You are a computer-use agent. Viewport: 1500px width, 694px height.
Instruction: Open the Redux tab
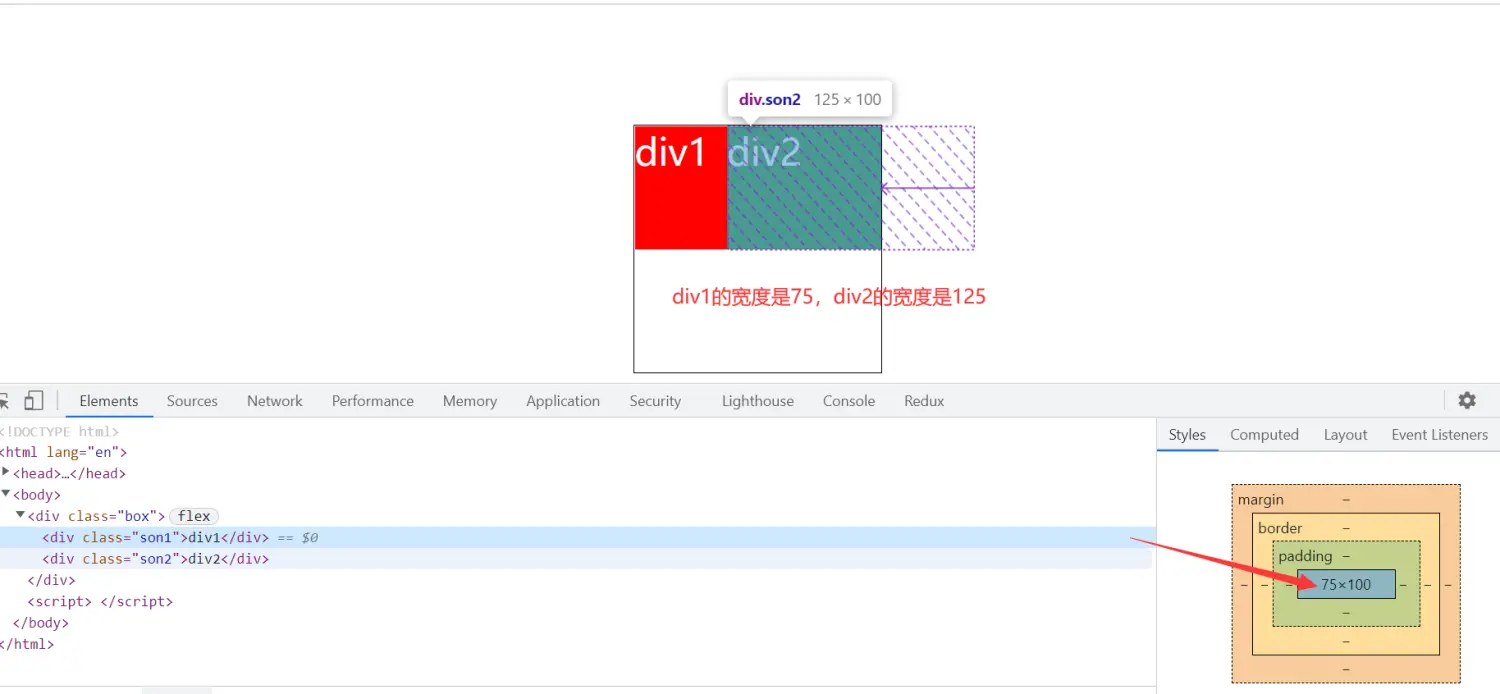(x=924, y=401)
